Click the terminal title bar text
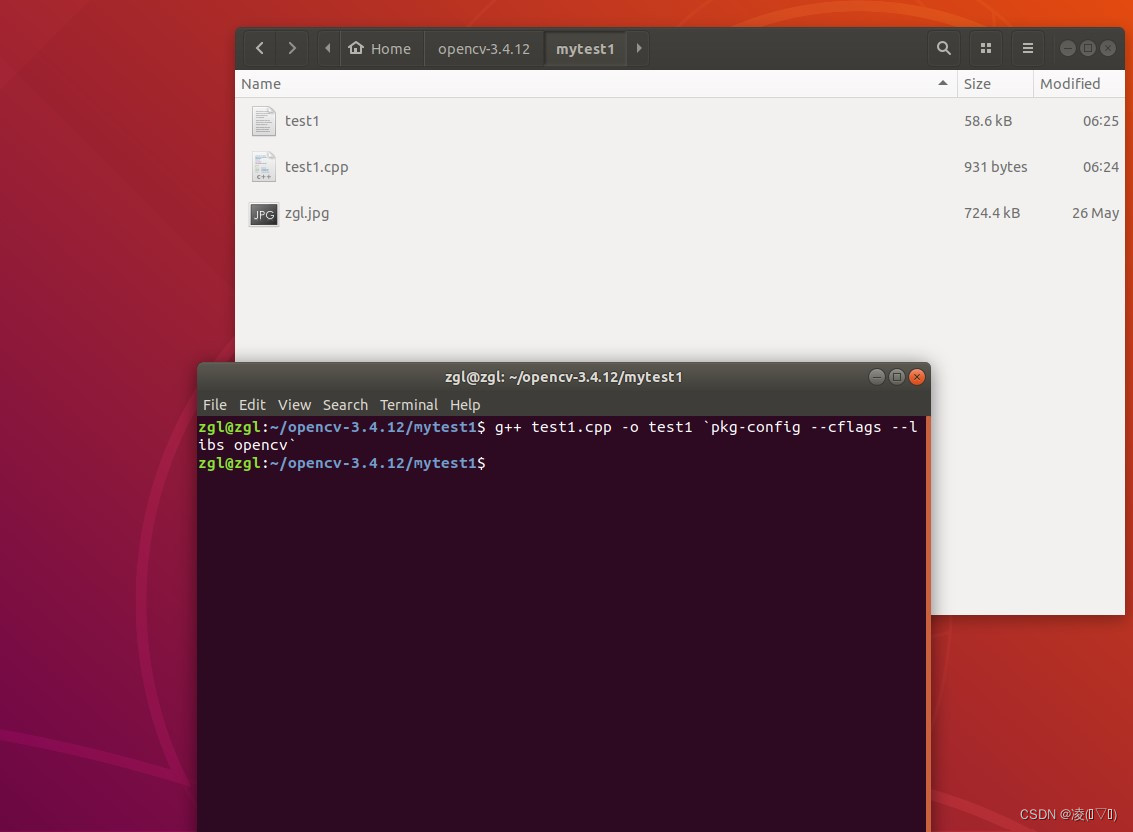Image resolution: width=1133 pixels, height=832 pixels. pyautogui.click(x=564, y=377)
